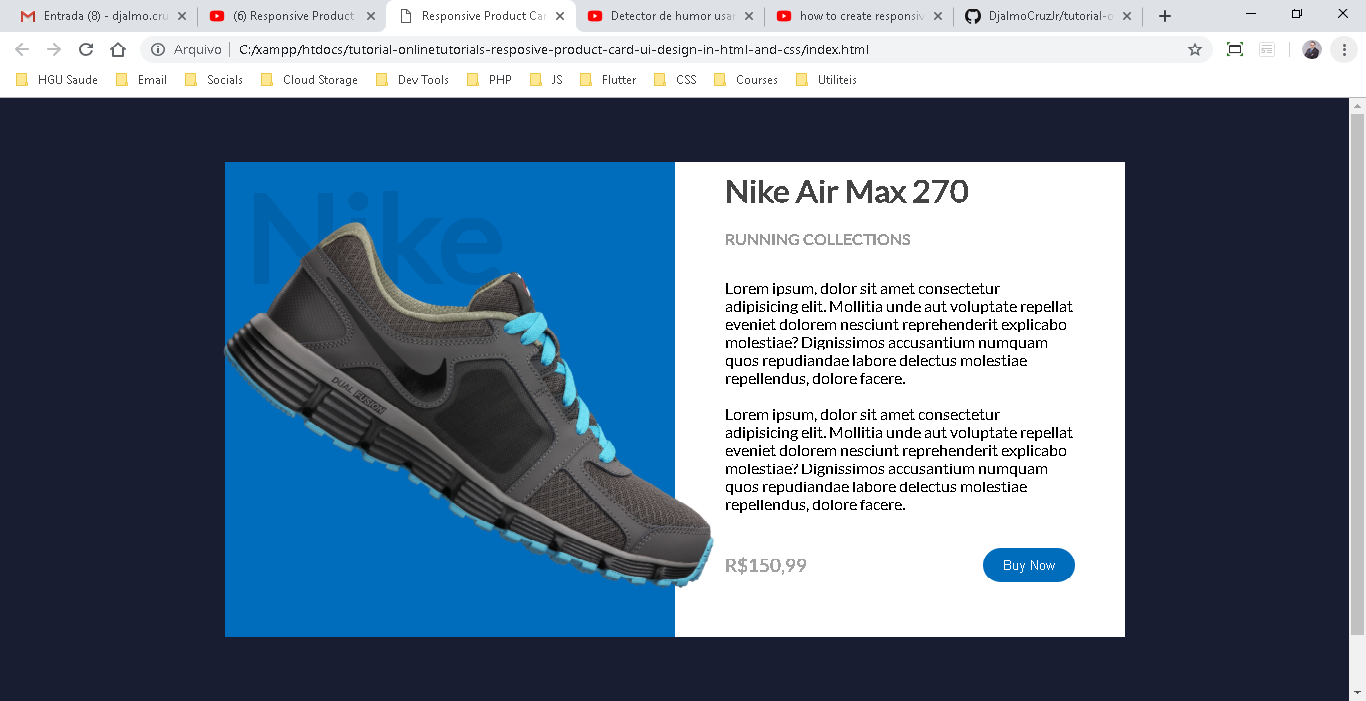Click the screen capture extension icon
This screenshot has width=1366, height=701.
click(1235, 49)
